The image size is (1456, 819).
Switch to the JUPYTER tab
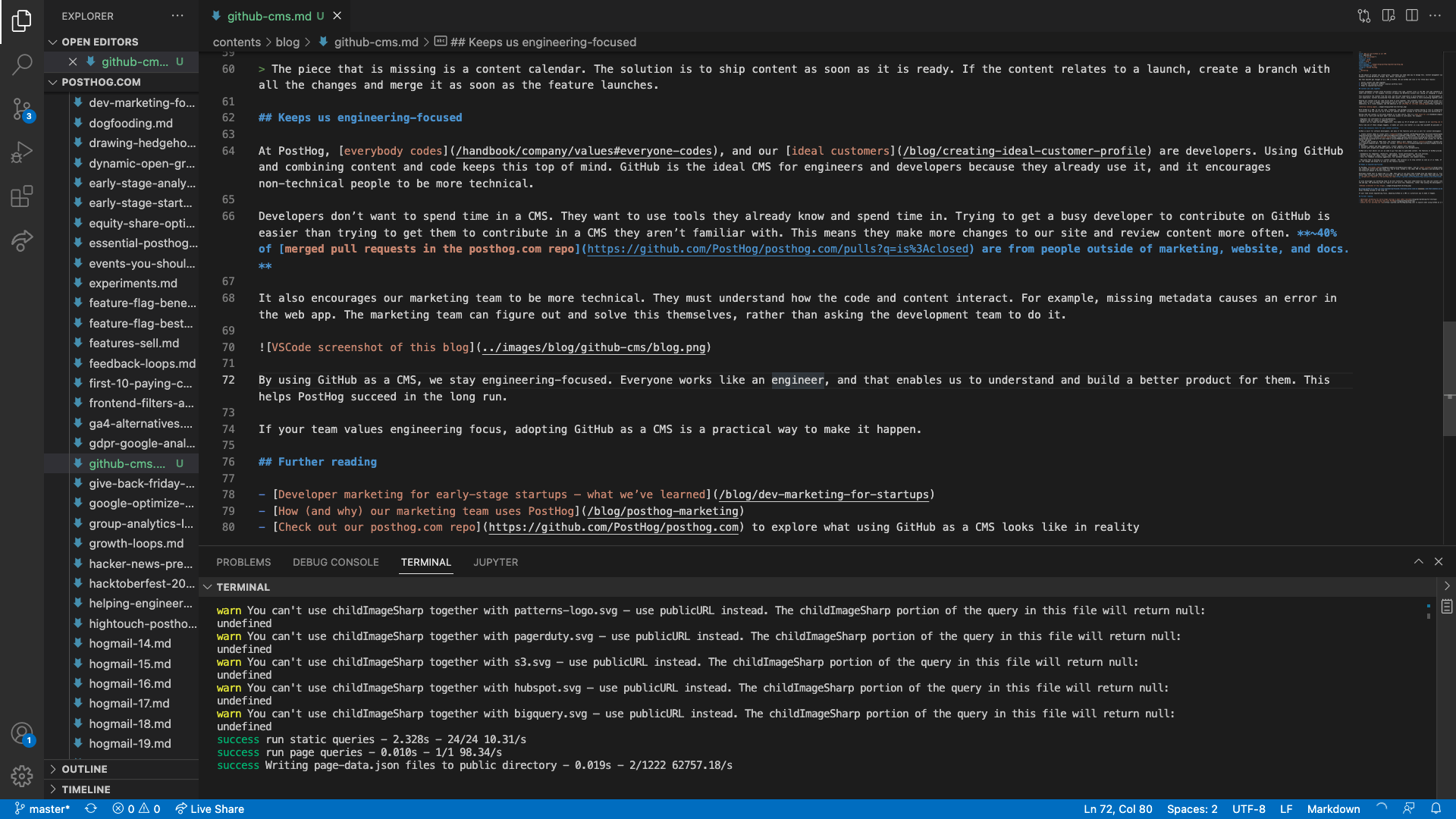click(x=495, y=562)
